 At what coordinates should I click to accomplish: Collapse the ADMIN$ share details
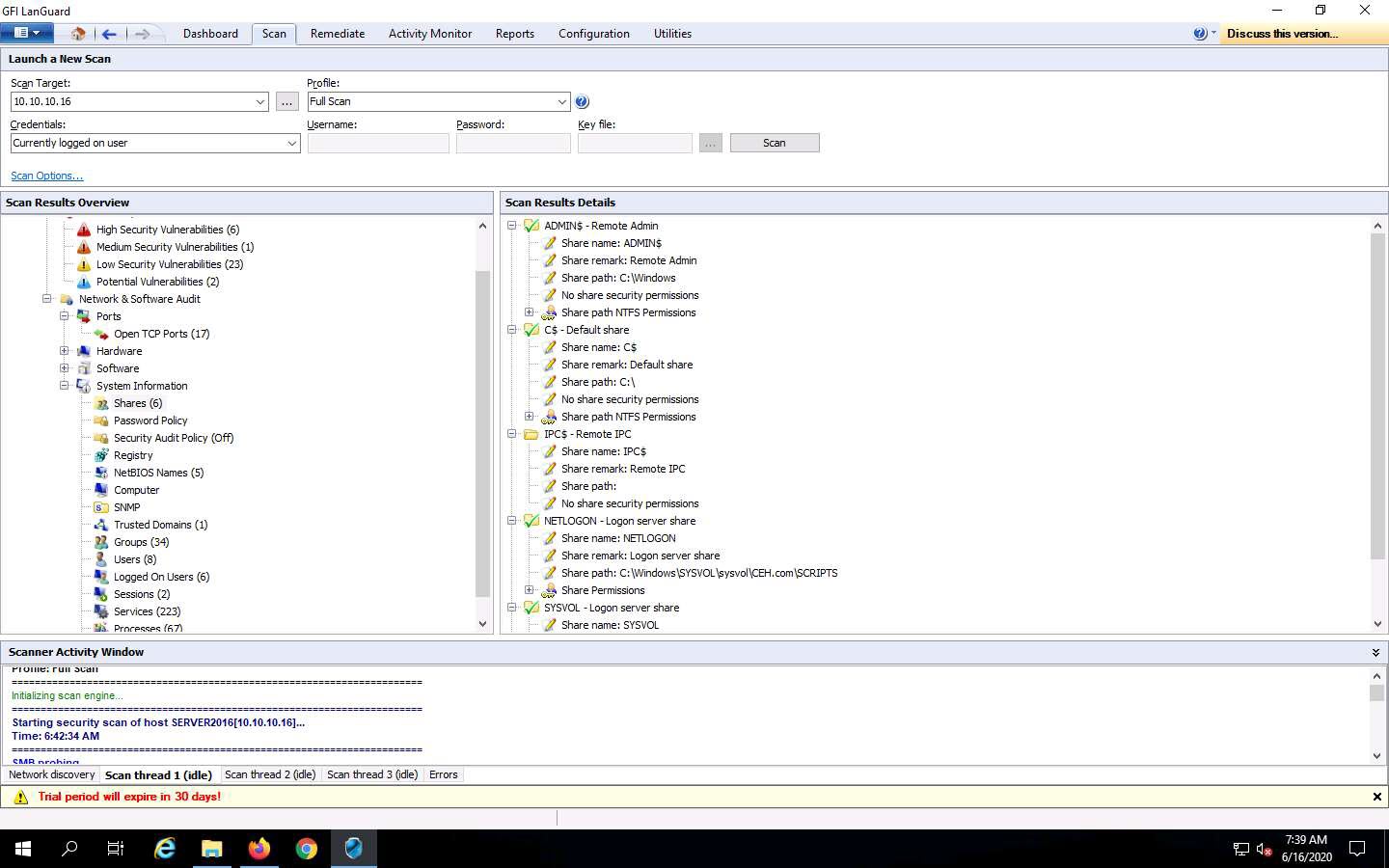coord(512,226)
